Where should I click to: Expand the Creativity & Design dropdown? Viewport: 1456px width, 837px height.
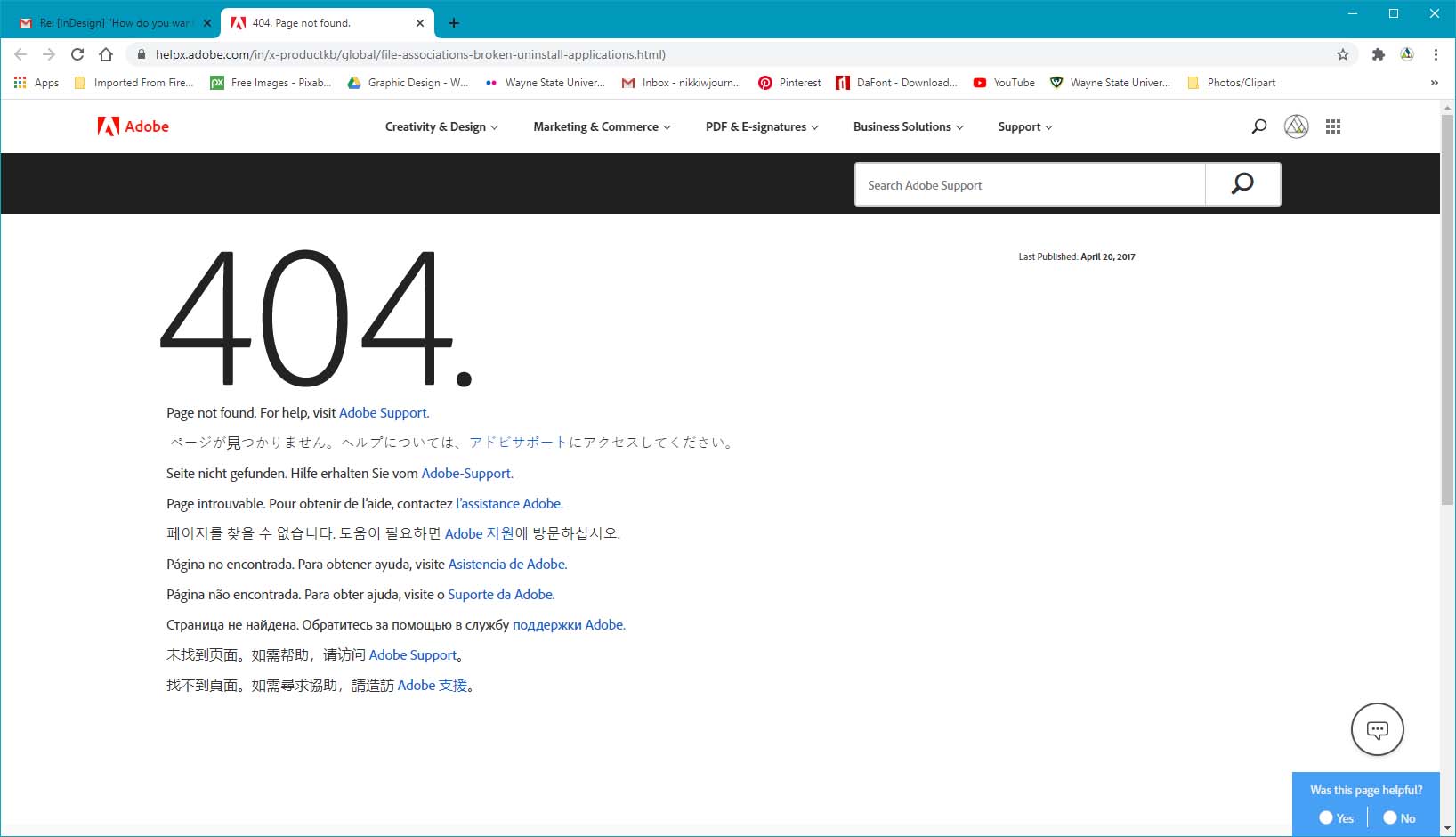coord(441,126)
